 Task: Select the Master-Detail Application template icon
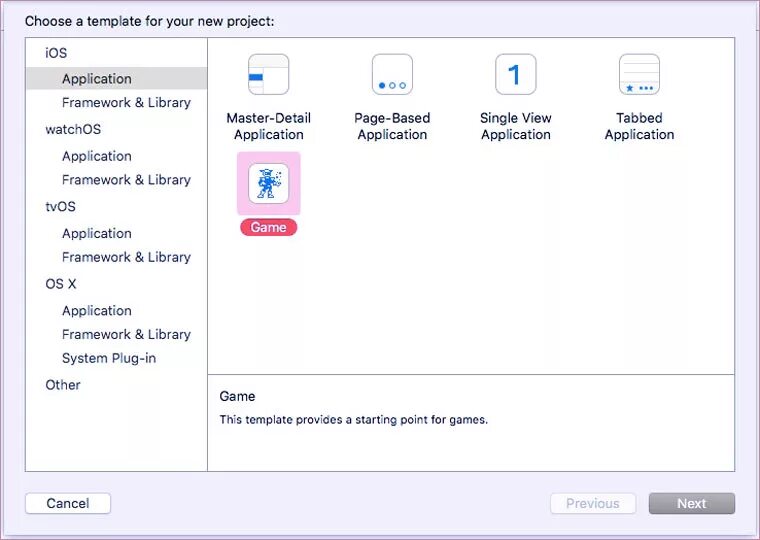pos(269,75)
